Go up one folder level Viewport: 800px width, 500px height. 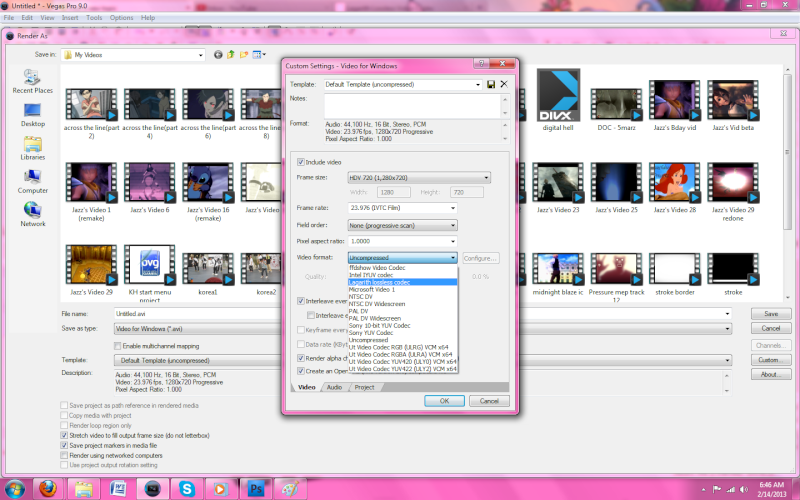coord(231,55)
